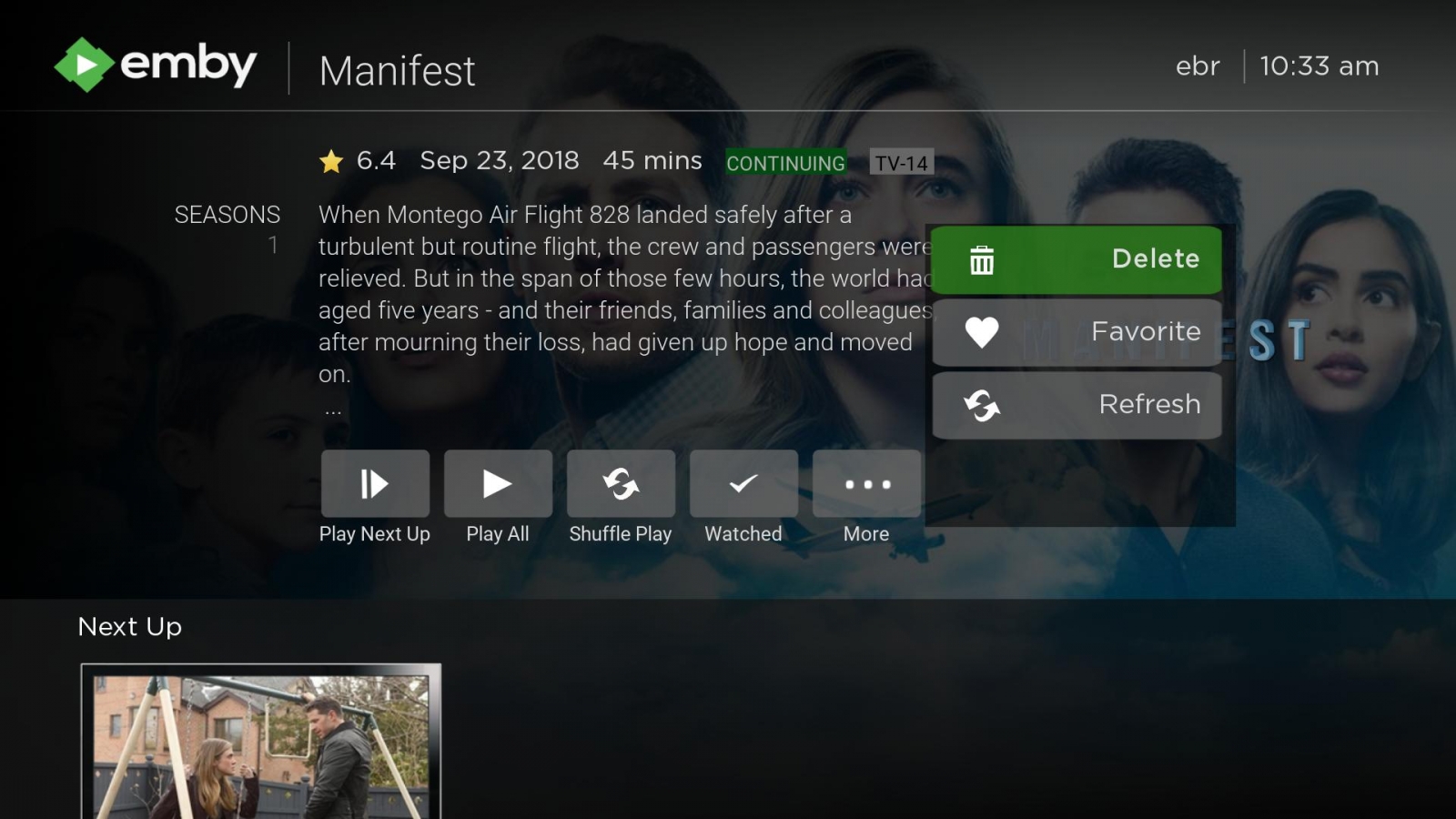Open the Next Up episode thumbnail
This screenshot has width=1456, height=819.
click(261, 742)
